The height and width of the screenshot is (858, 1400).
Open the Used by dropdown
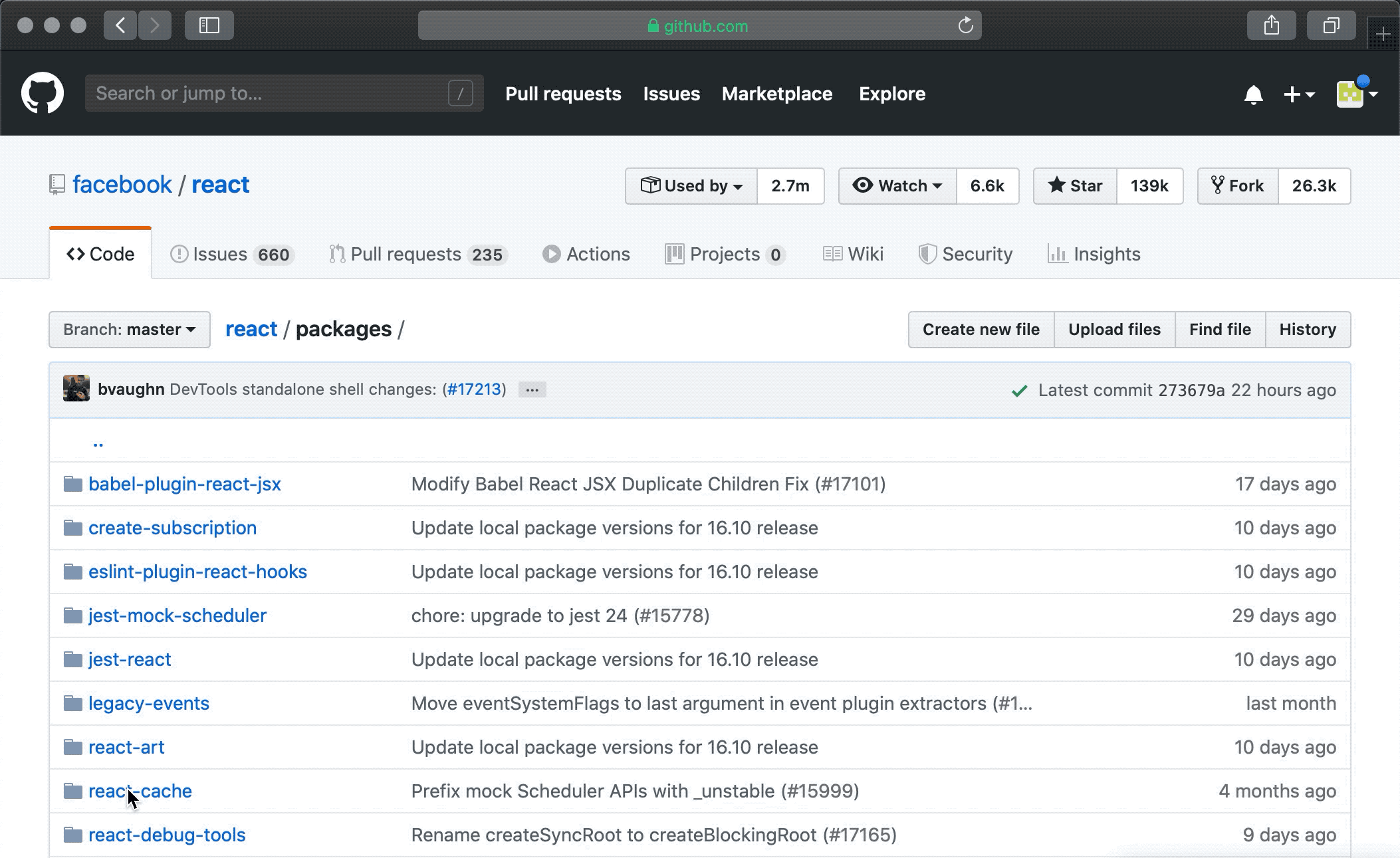pyautogui.click(x=691, y=186)
